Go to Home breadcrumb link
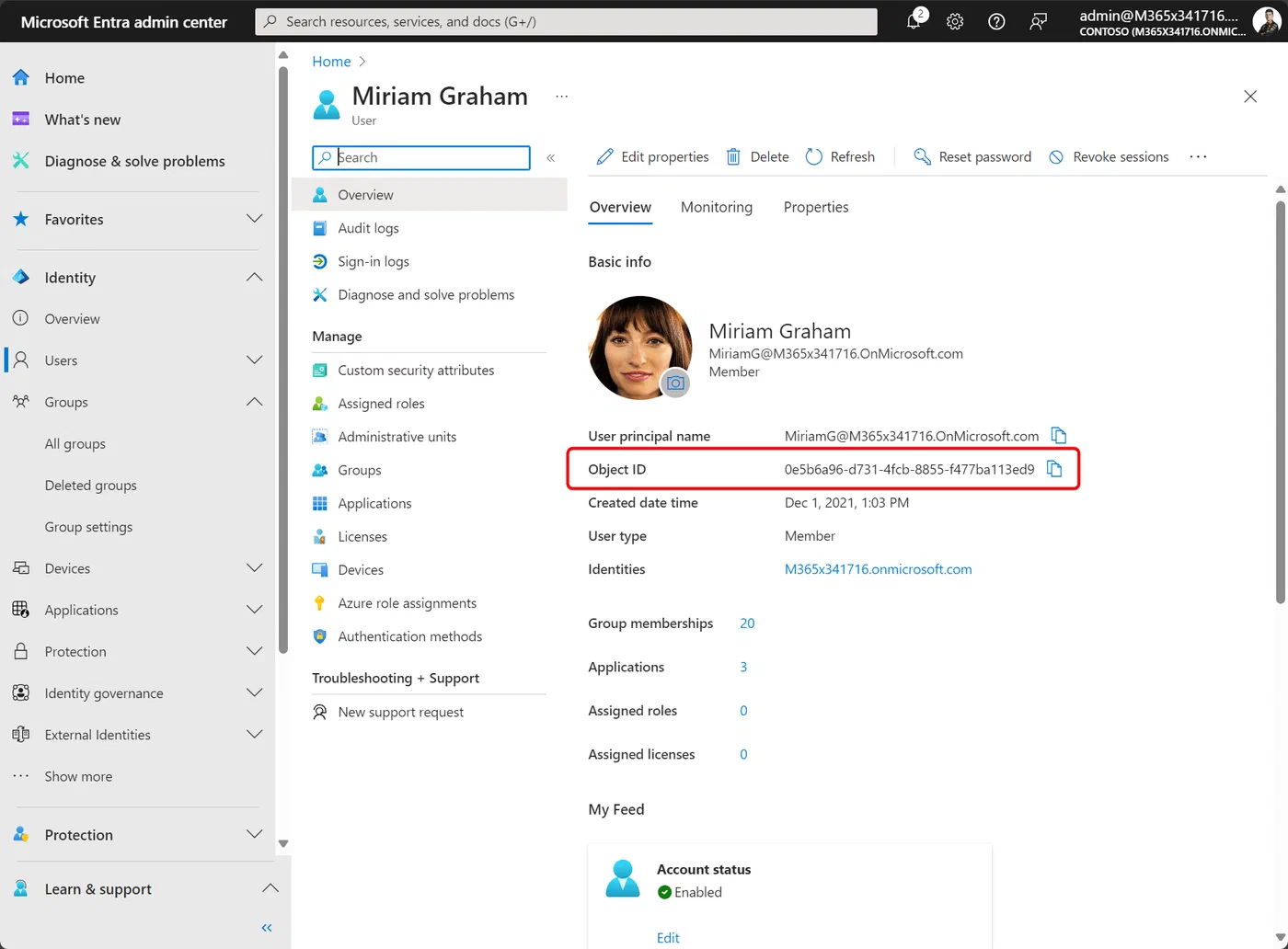The height and width of the screenshot is (949, 1288). coord(331,61)
